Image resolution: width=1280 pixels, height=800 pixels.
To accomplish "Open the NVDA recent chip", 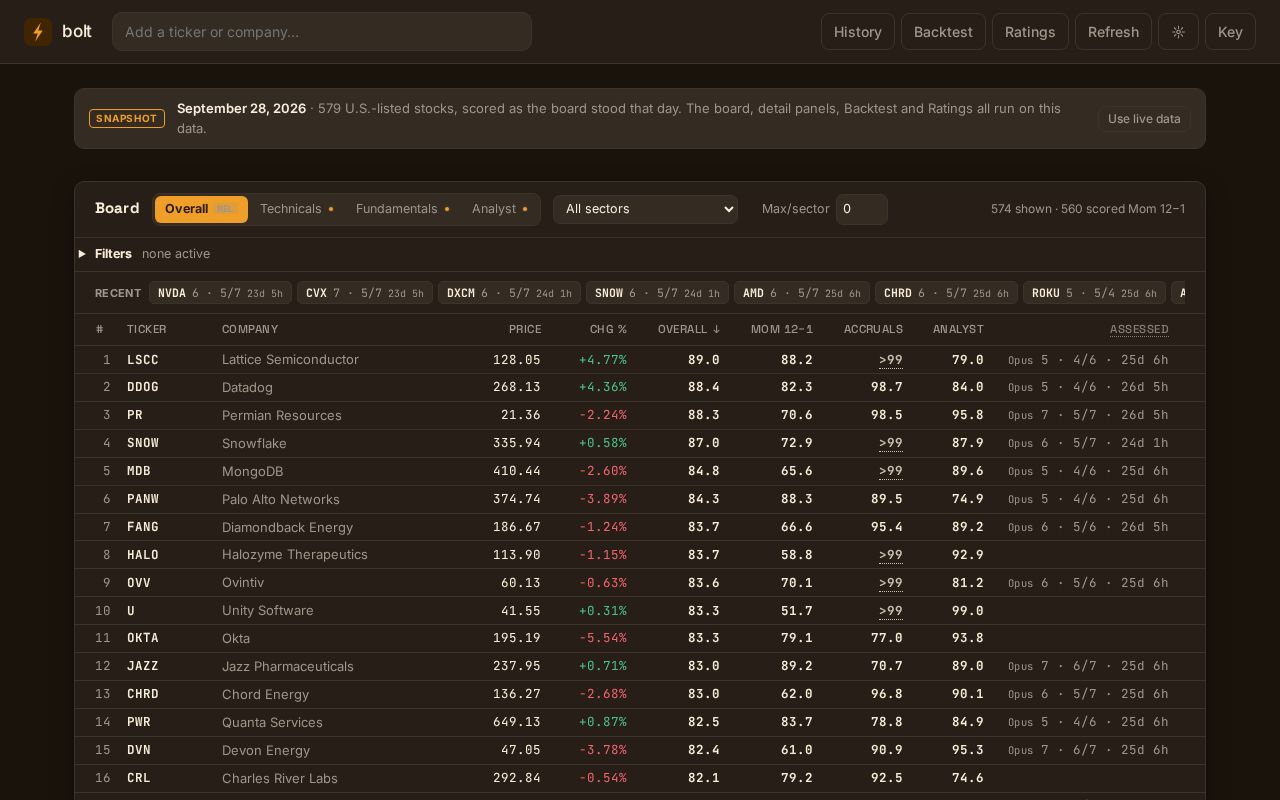I will tap(220, 293).
